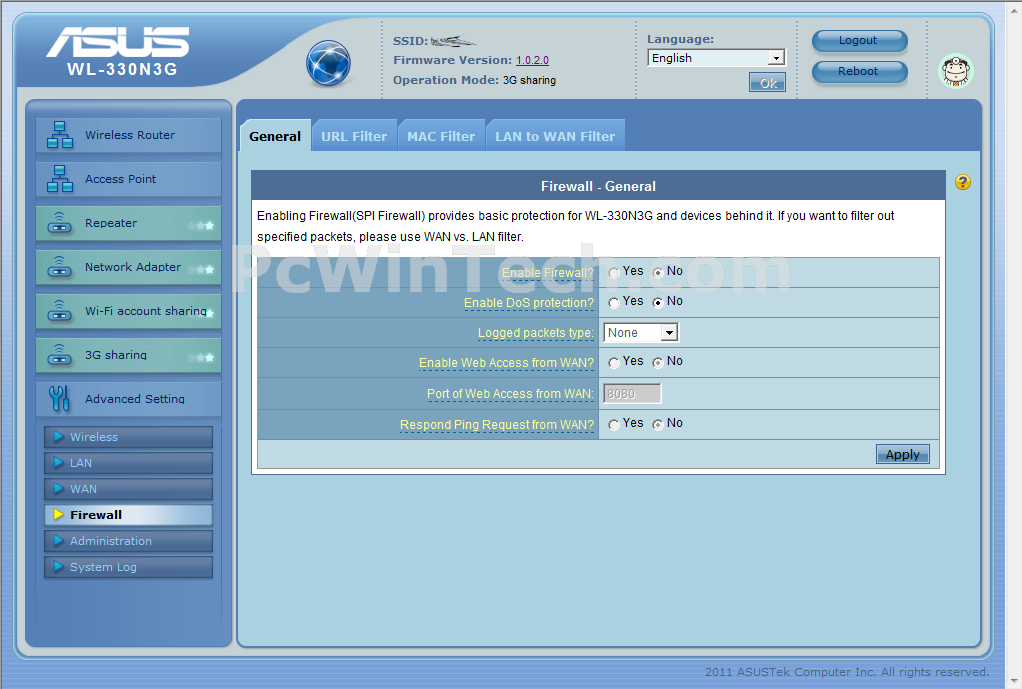The width and height of the screenshot is (1022, 689).
Task: Select Access Point mode
Action: 128,179
